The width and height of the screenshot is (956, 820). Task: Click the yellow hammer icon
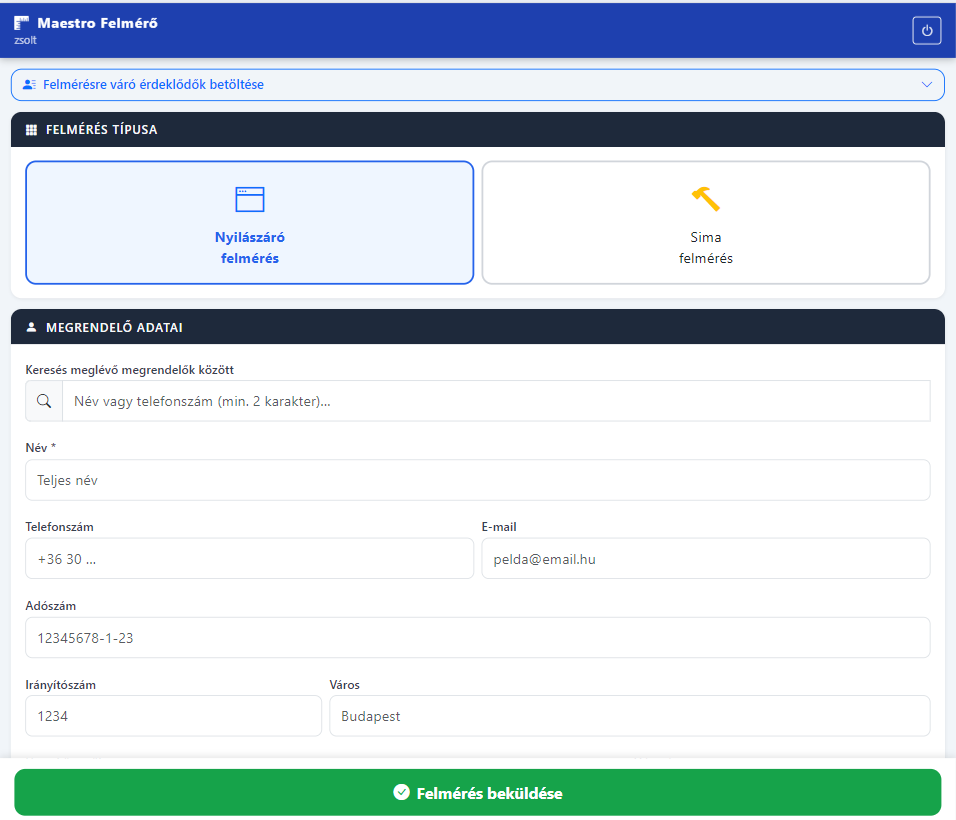[x=705, y=199]
